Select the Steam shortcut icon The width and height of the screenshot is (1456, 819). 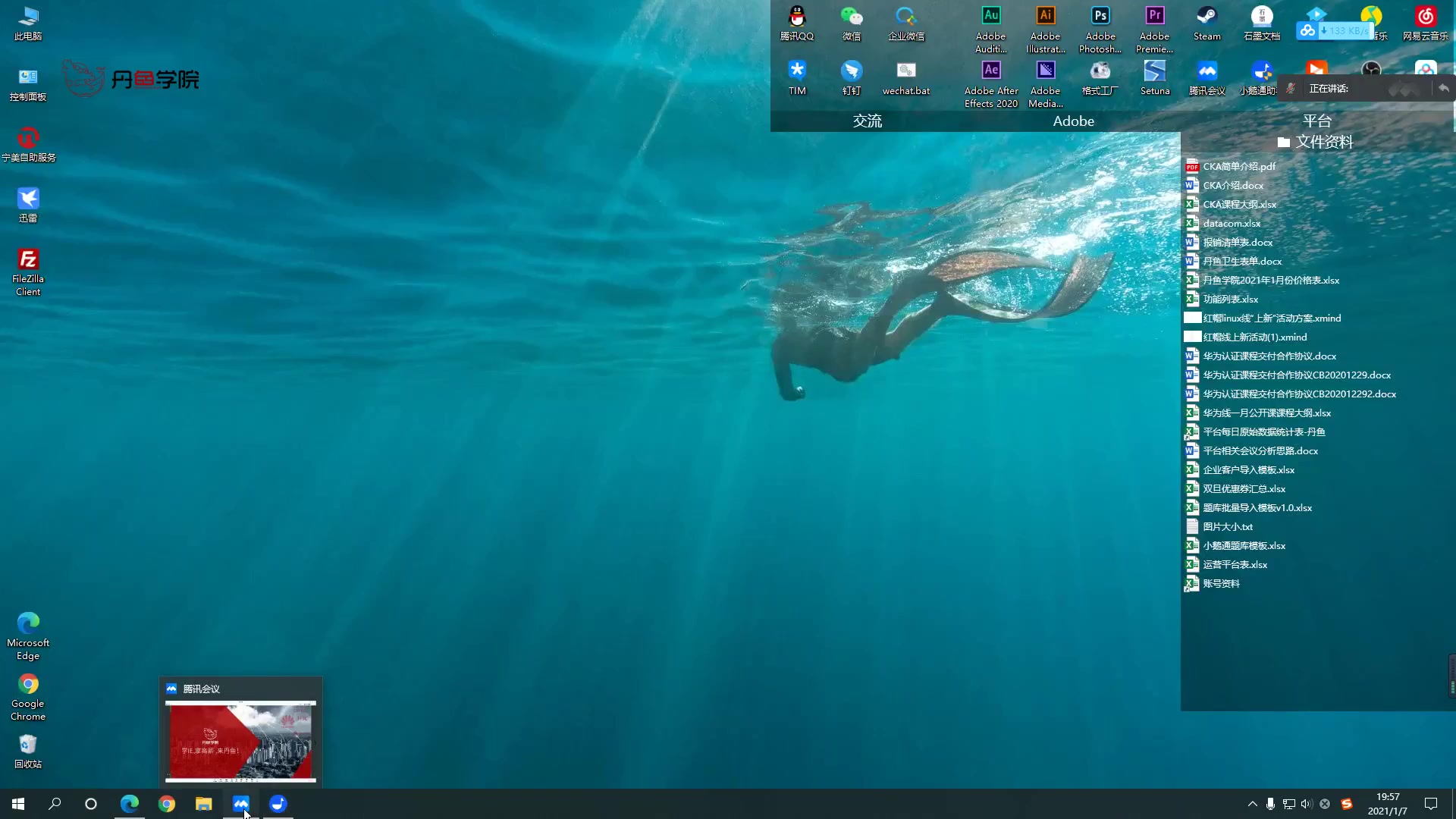1207,23
